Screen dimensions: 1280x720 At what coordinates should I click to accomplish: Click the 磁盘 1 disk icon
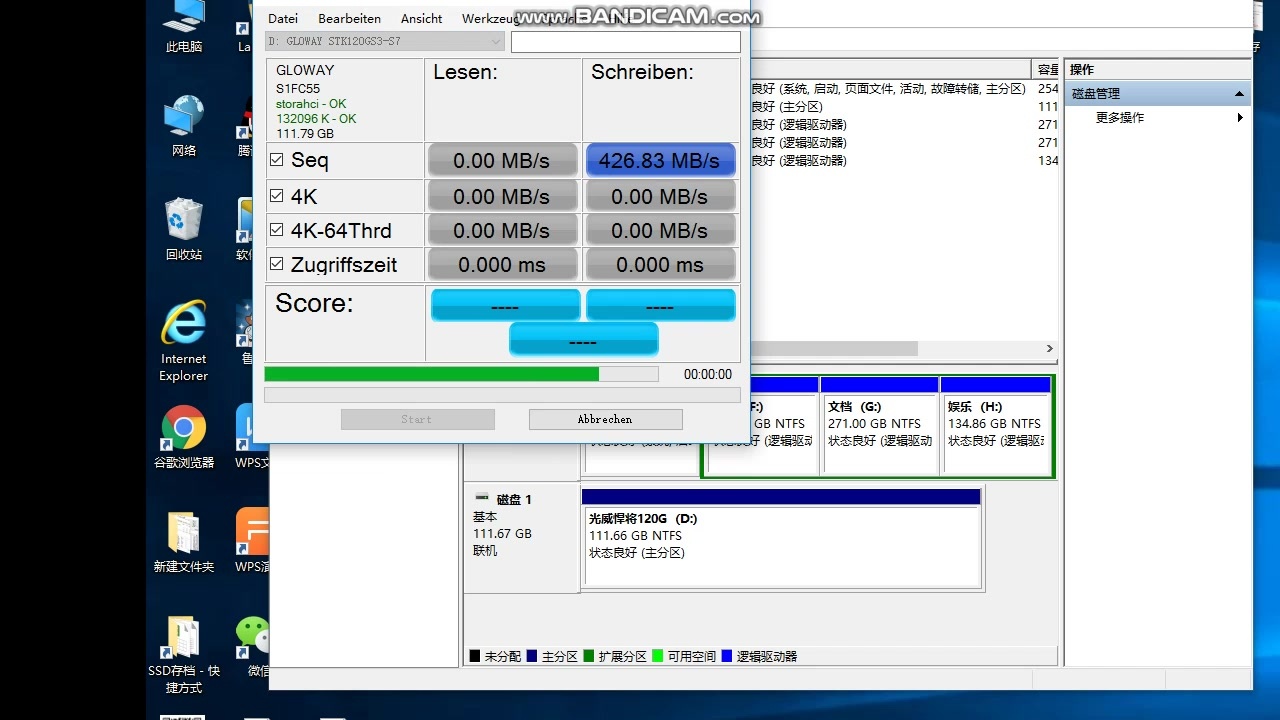tap(482, 498)
